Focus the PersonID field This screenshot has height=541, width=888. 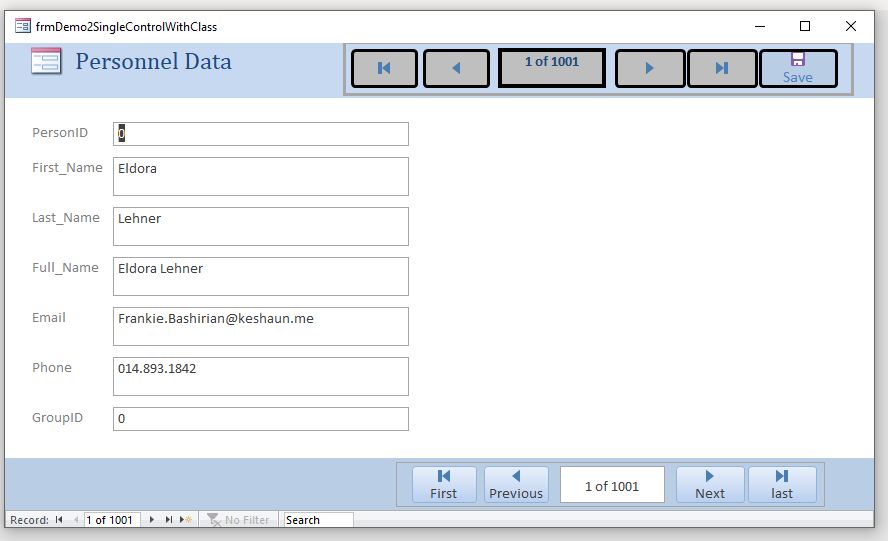(x=261, y=134)
